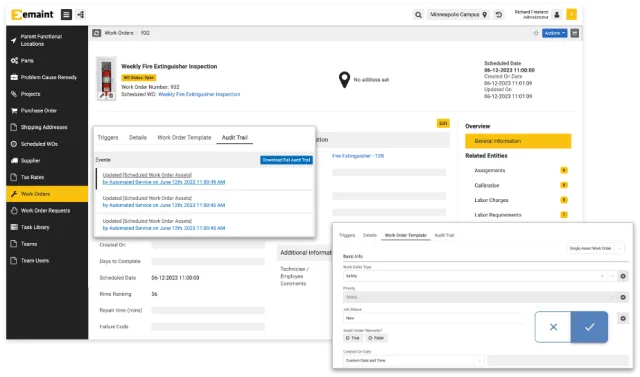This screenshot has width=640, height=377.
Task: Click the map pin beside No address set
Action: tap(344, 80)
